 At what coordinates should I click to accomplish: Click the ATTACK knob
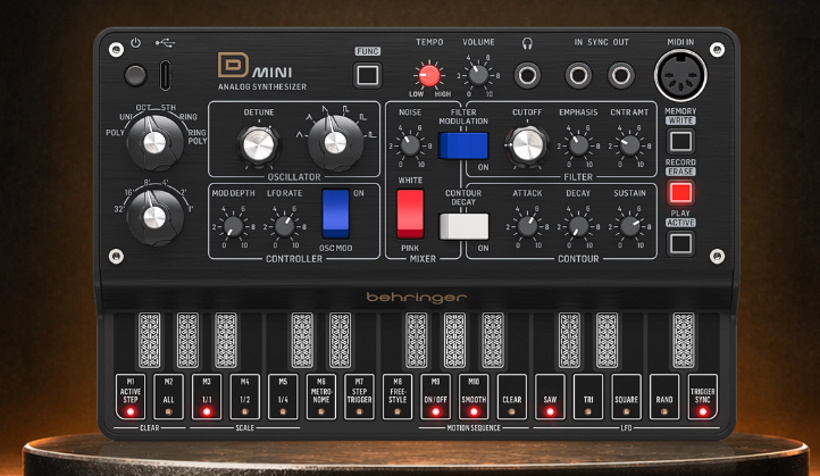tap(527, 226)
